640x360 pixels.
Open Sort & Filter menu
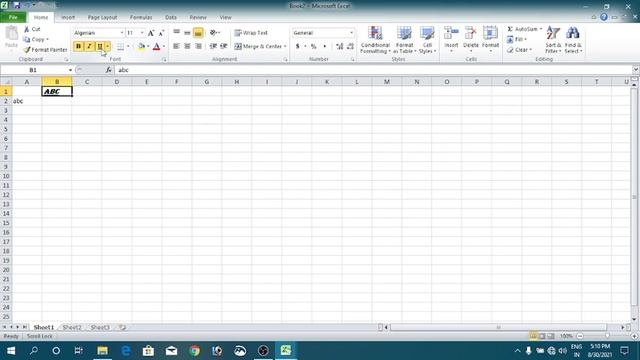553,40
